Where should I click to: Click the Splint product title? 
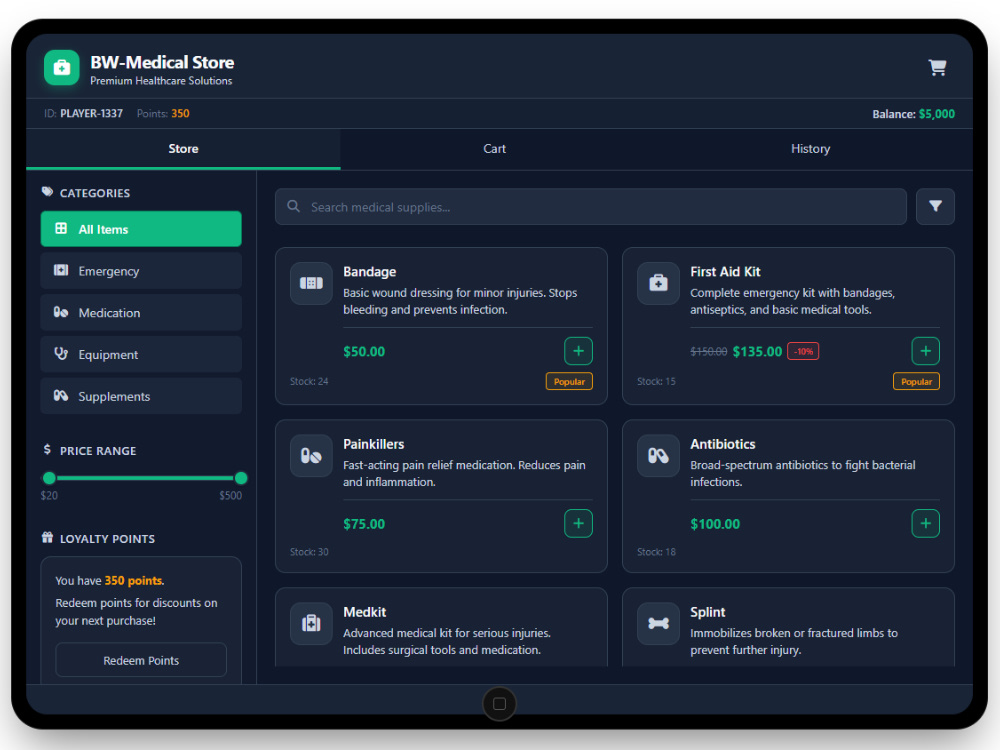[707, 612]
